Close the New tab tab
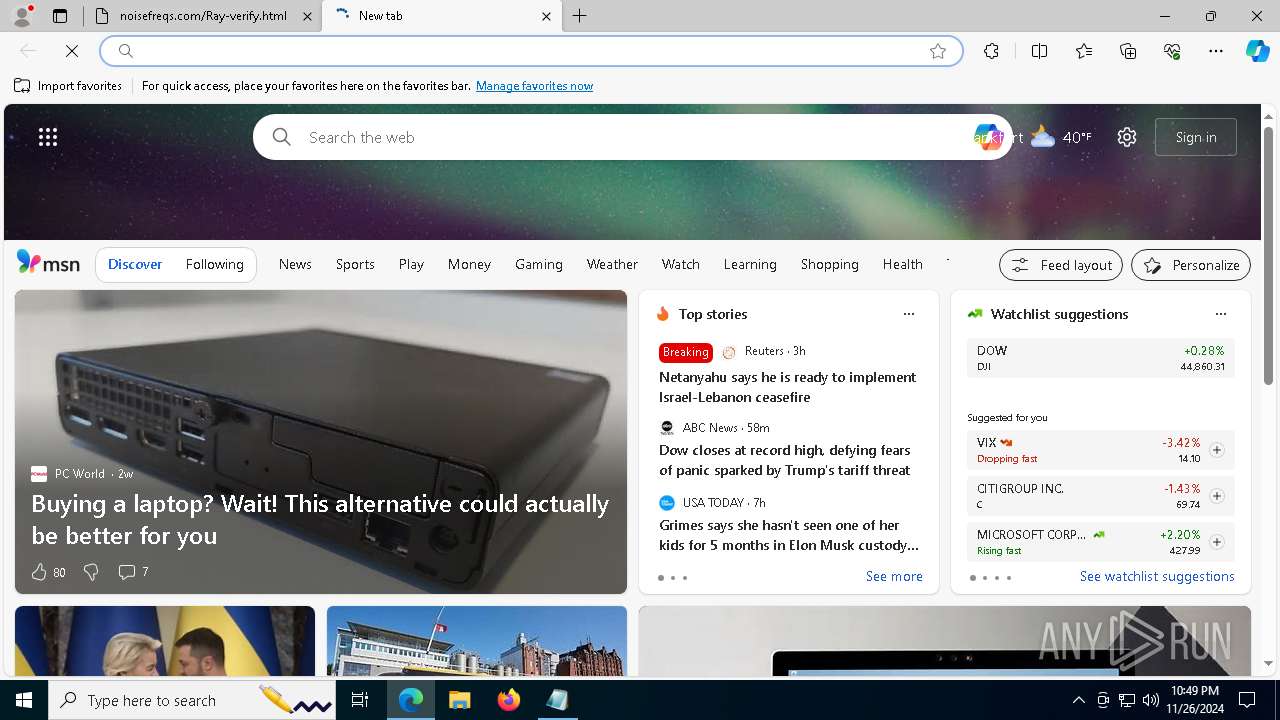 546,16
